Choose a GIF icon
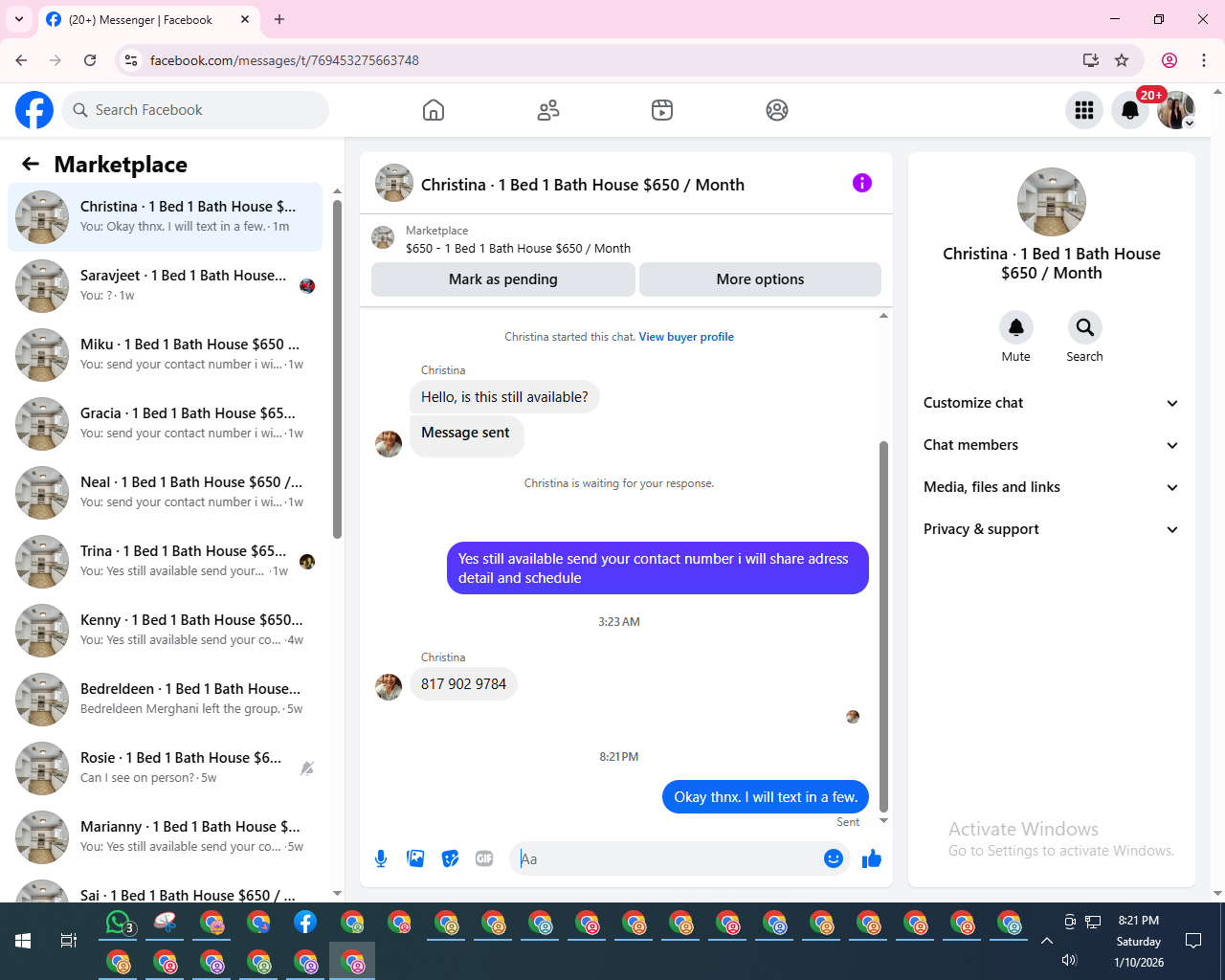This screenshot has width=1225, height=980. (x=484, y=858)
